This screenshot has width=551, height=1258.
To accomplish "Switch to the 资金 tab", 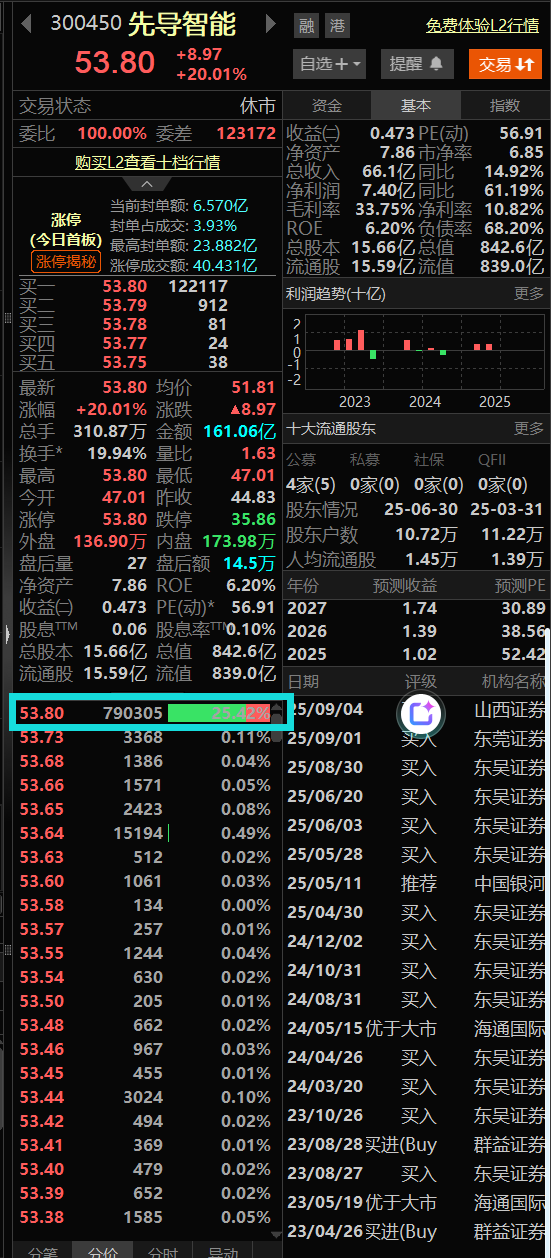I will 327,106.
